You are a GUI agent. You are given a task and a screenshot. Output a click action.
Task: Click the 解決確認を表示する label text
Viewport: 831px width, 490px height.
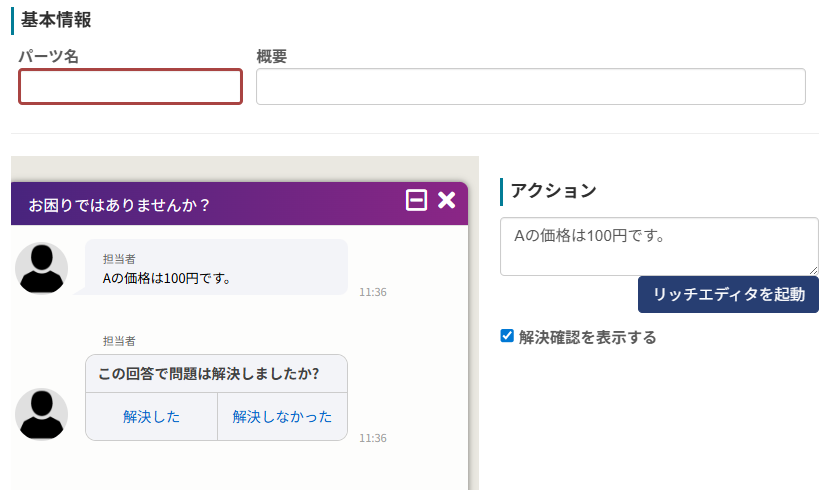click(x=587, y=337)
